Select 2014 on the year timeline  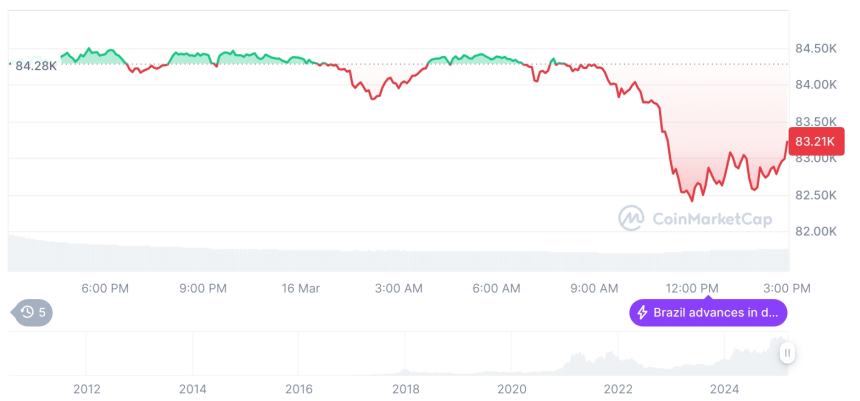coord(193,389)
